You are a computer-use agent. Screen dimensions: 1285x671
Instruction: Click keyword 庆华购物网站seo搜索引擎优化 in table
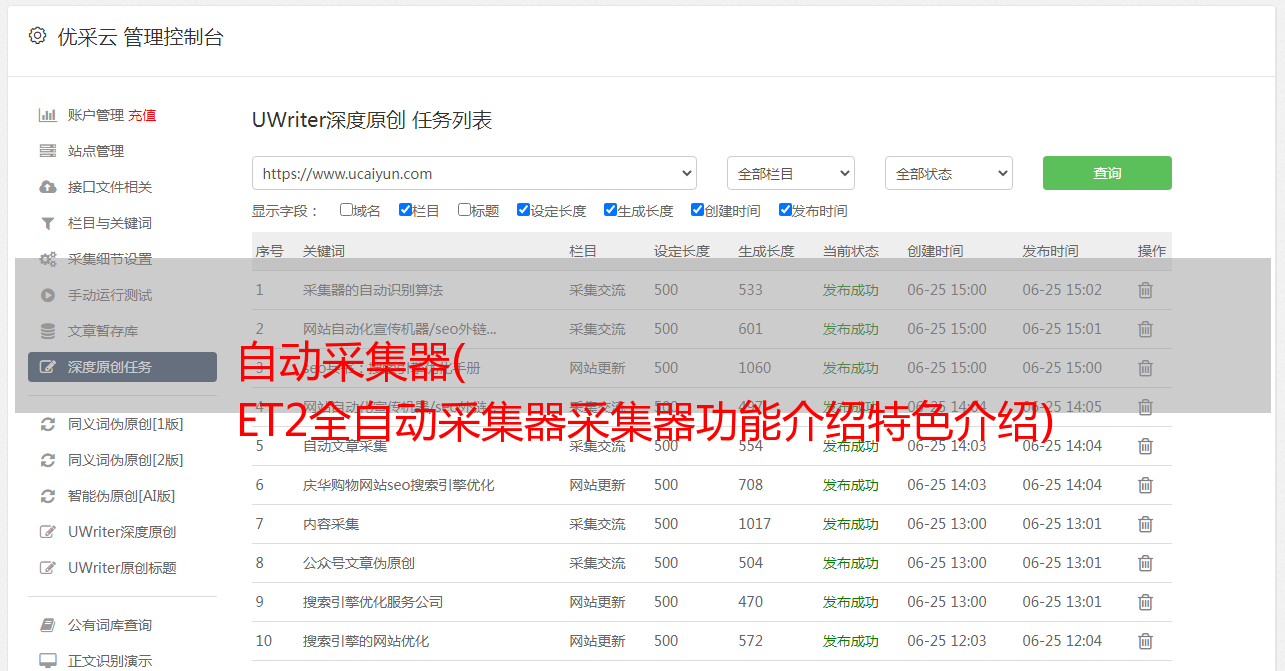(398, 485)
